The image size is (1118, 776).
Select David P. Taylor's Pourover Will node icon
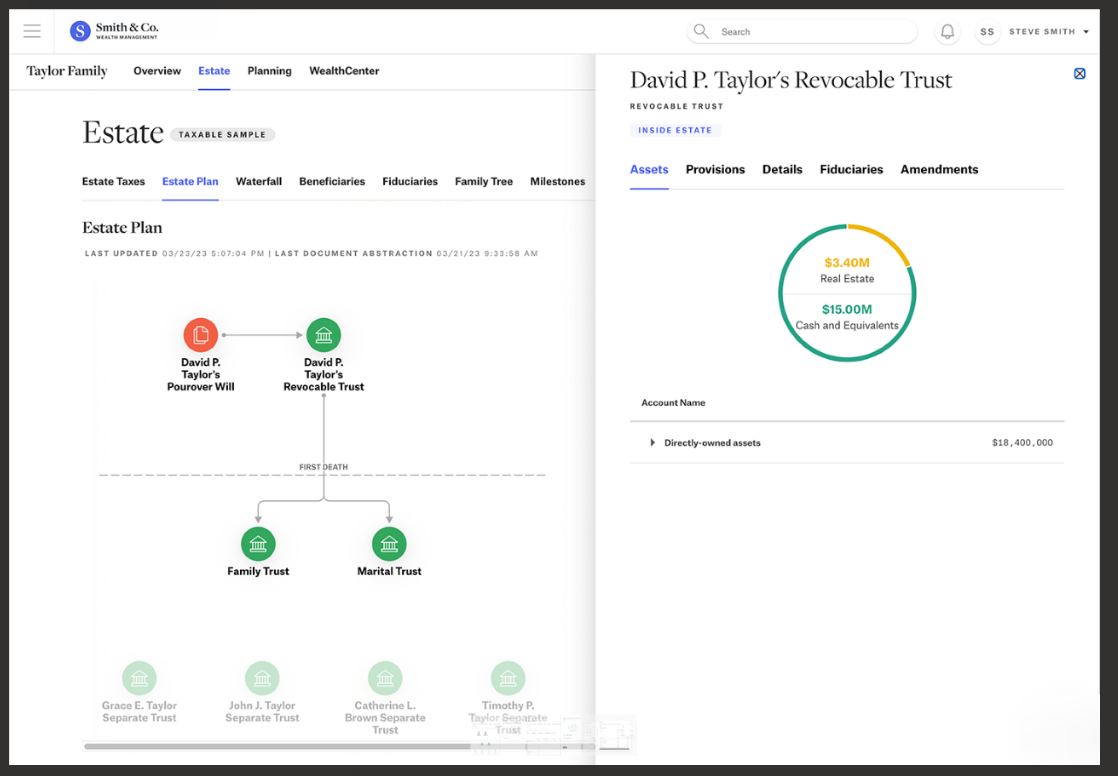pos(200,335)
